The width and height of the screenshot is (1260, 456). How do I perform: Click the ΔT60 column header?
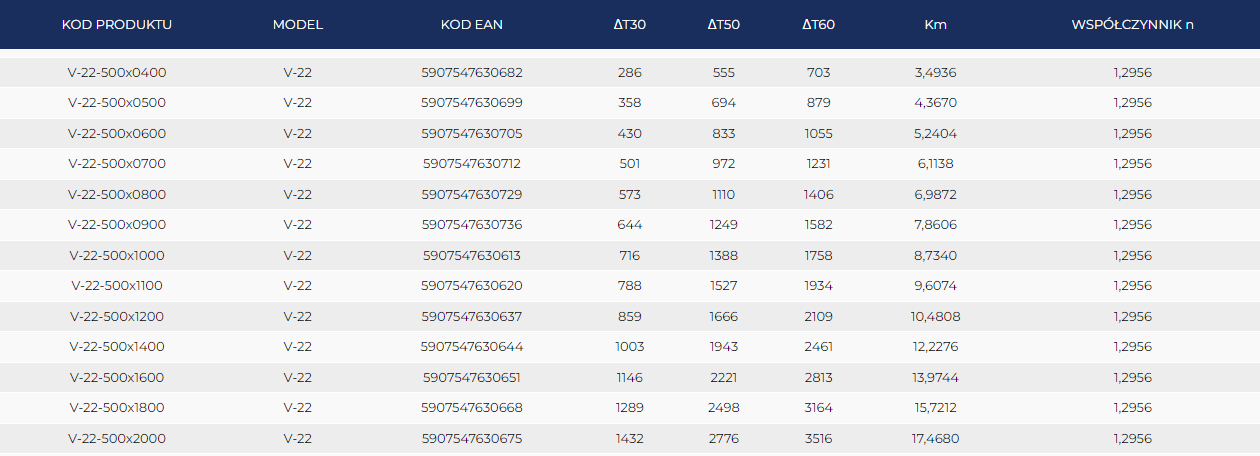click(818, 24)
